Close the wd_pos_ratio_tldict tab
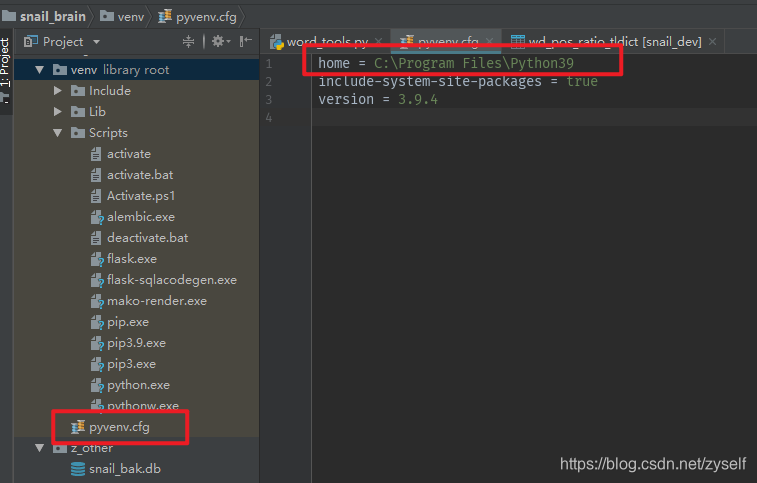 pyautogui.click(x=712, y=42)
